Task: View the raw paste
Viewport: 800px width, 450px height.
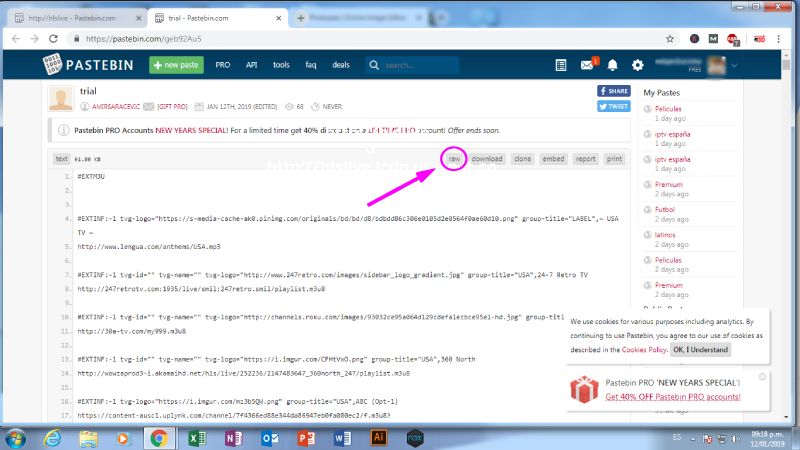Action: 454,159
